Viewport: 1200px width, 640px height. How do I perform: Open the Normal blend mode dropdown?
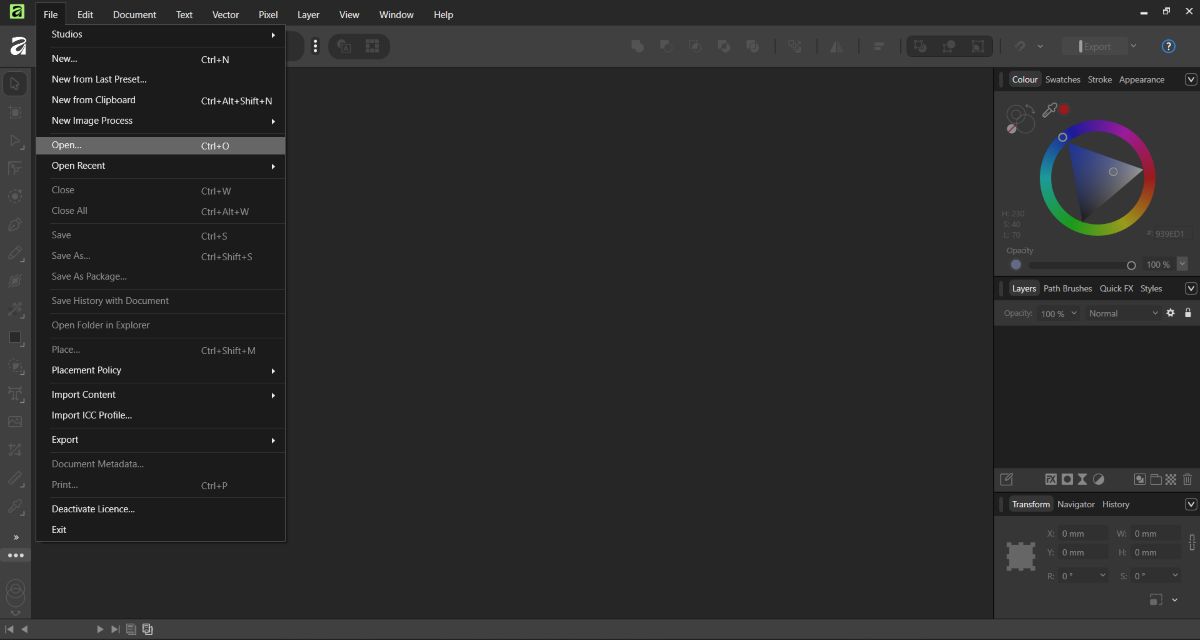[x=1122, y=312]
